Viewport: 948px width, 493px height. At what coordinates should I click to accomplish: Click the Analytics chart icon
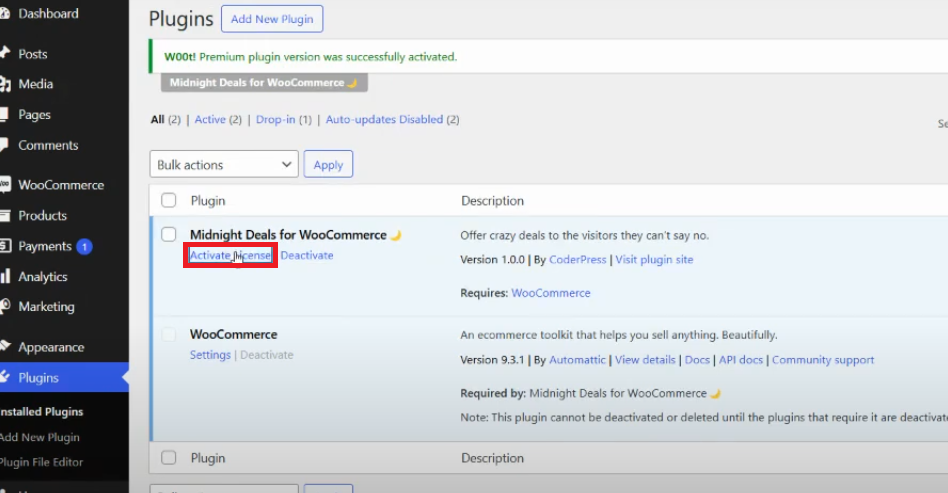(5, 277)
